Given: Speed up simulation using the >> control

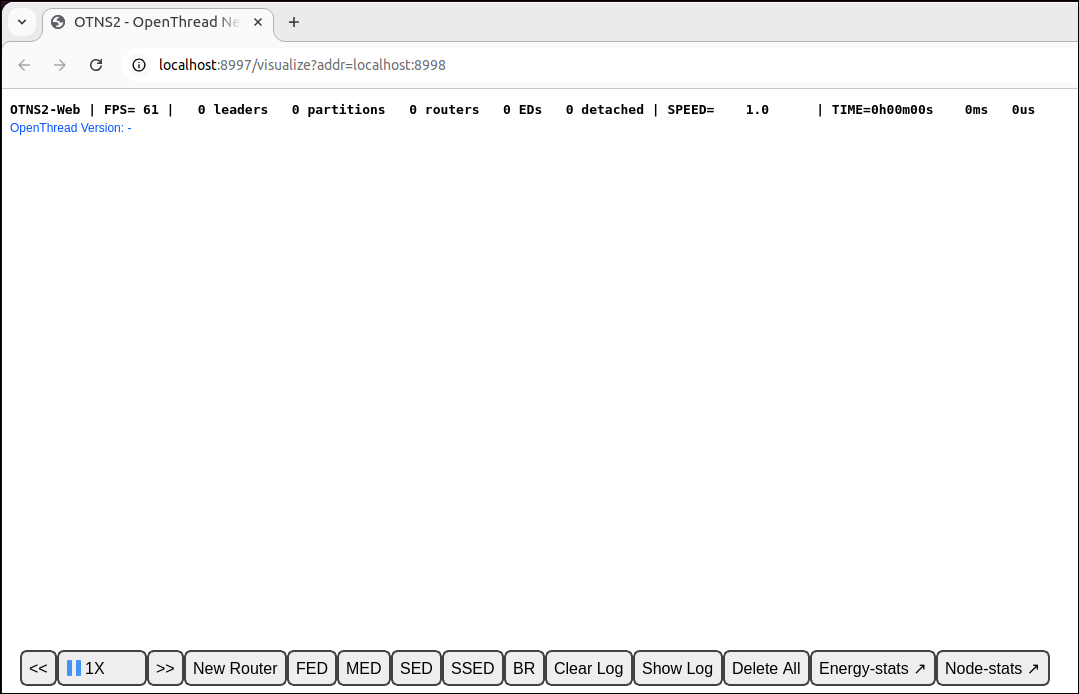Looking at the screenshot, I should coord(165,668).
